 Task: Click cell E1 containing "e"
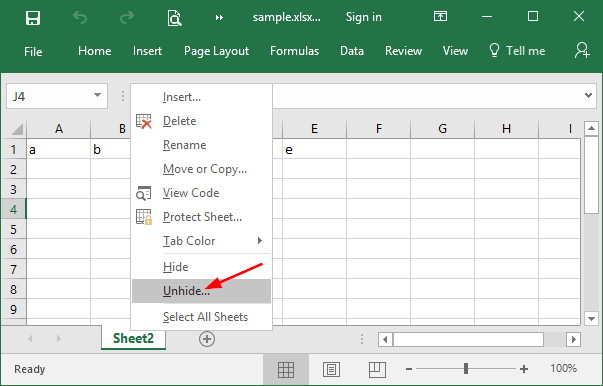(314, 149)
